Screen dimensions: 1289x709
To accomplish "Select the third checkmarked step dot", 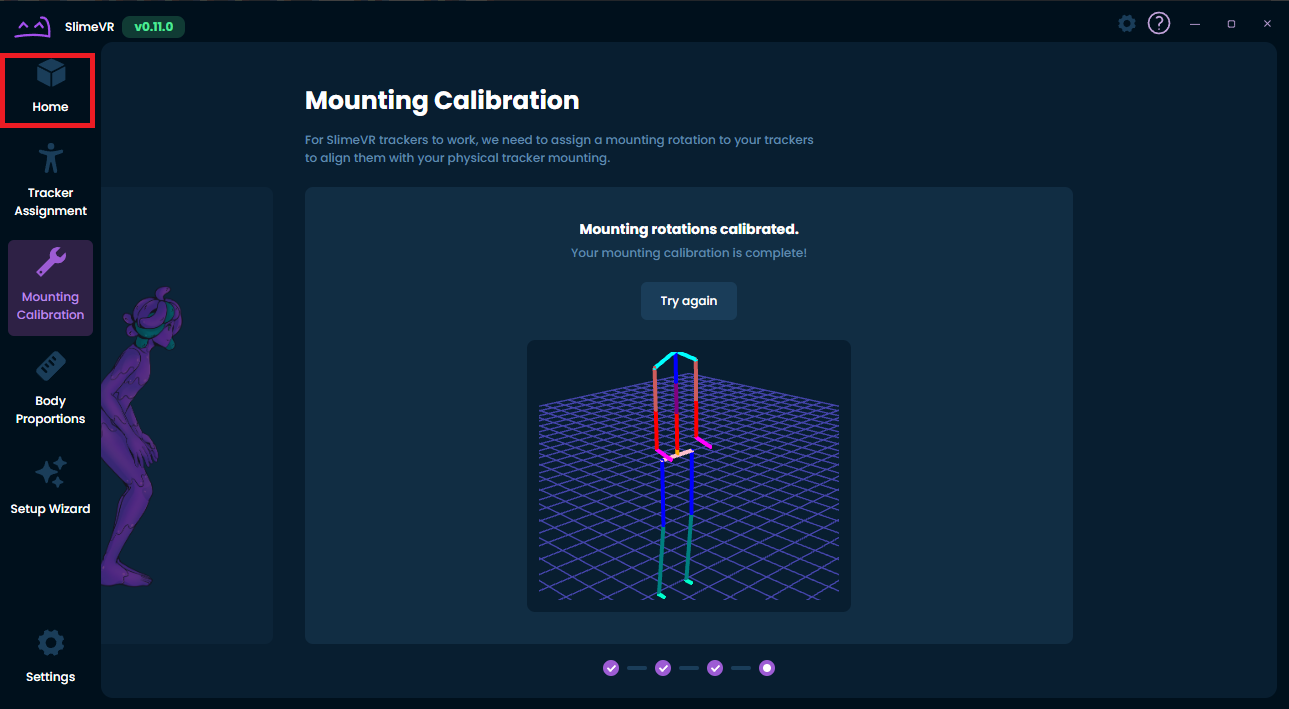I will coord(715,668).
